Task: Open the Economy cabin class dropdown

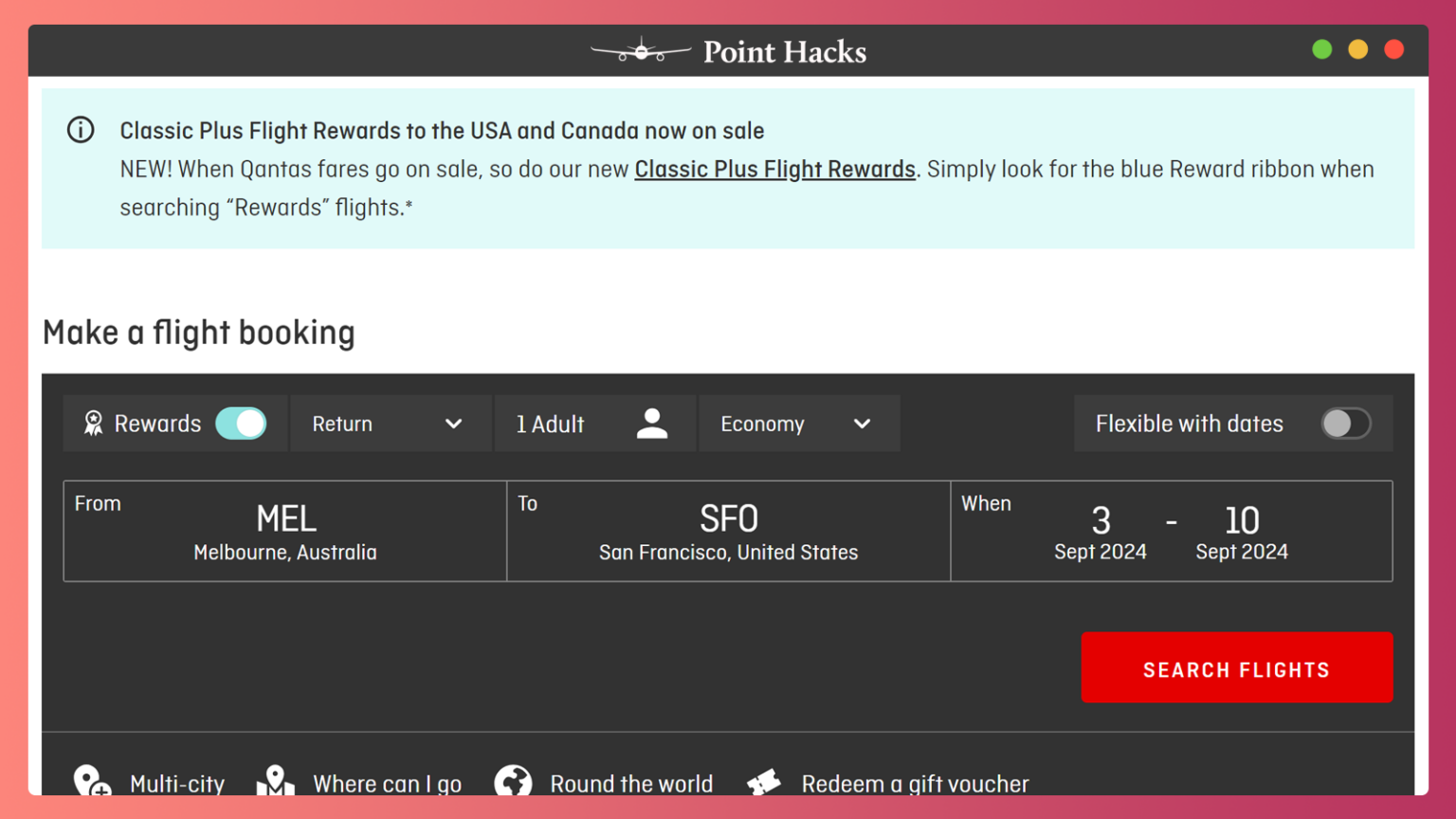Action: pyautogui.click(x=799, y=424)
